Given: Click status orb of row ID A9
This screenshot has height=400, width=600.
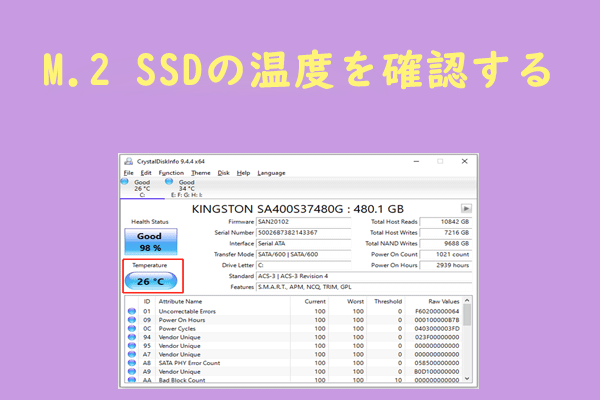Looking at the screenshot, I should pos(132,372).
